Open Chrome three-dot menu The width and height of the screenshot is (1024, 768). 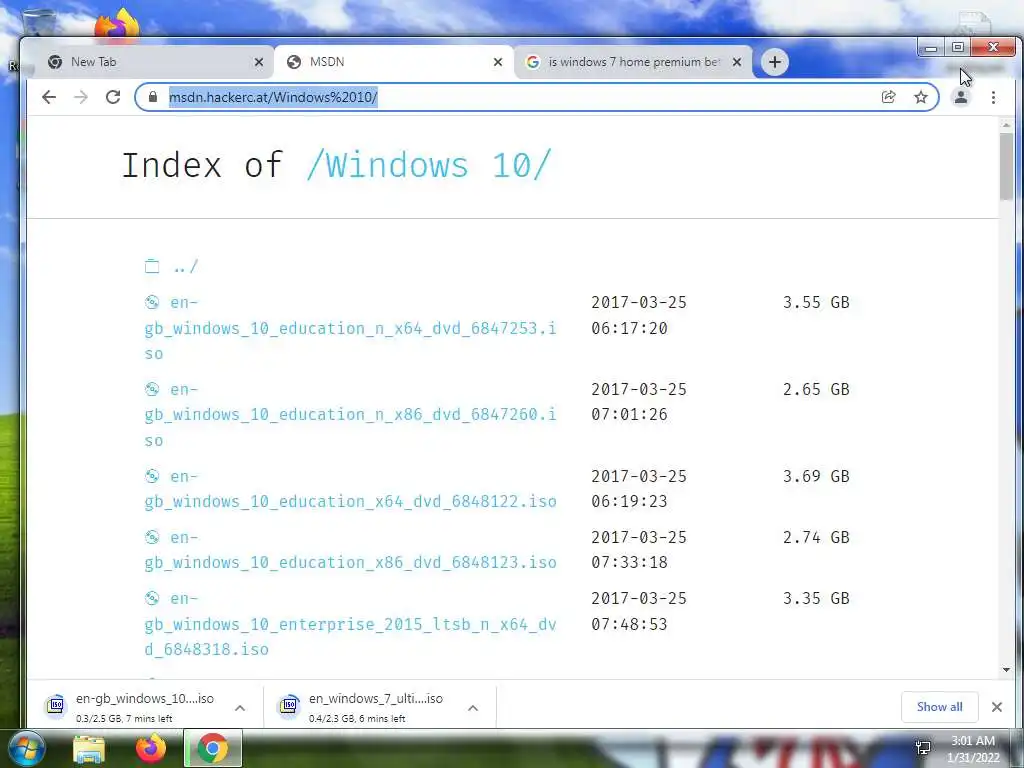(x=993, y=97)
